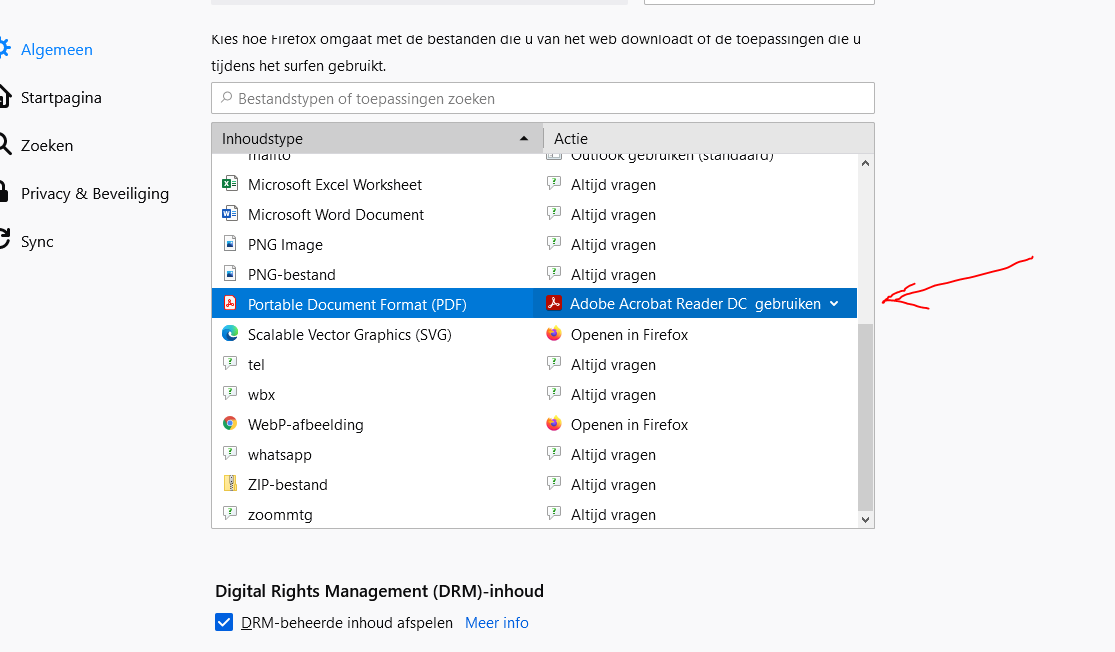Click the question icon beside tel content type

point(230,363)
